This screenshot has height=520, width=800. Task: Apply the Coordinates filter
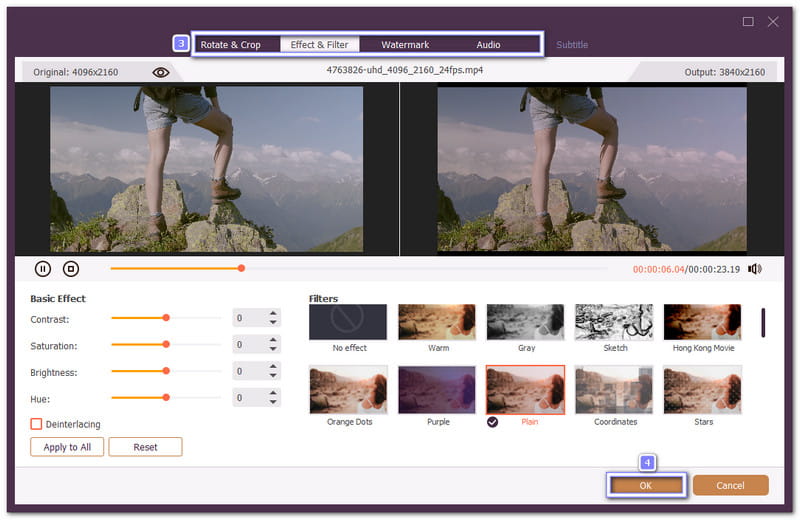614,390
